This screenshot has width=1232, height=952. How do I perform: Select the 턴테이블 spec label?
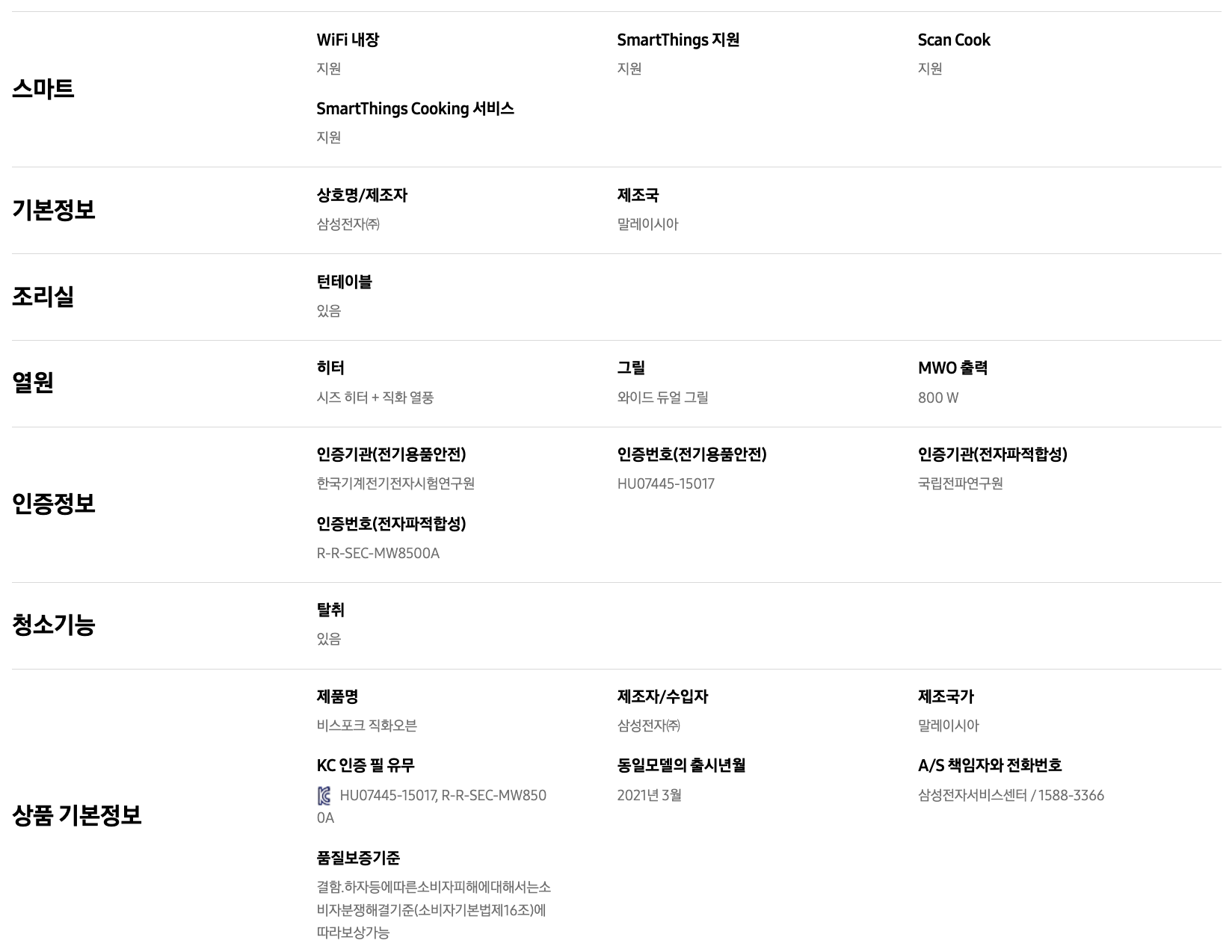[344, 282]
